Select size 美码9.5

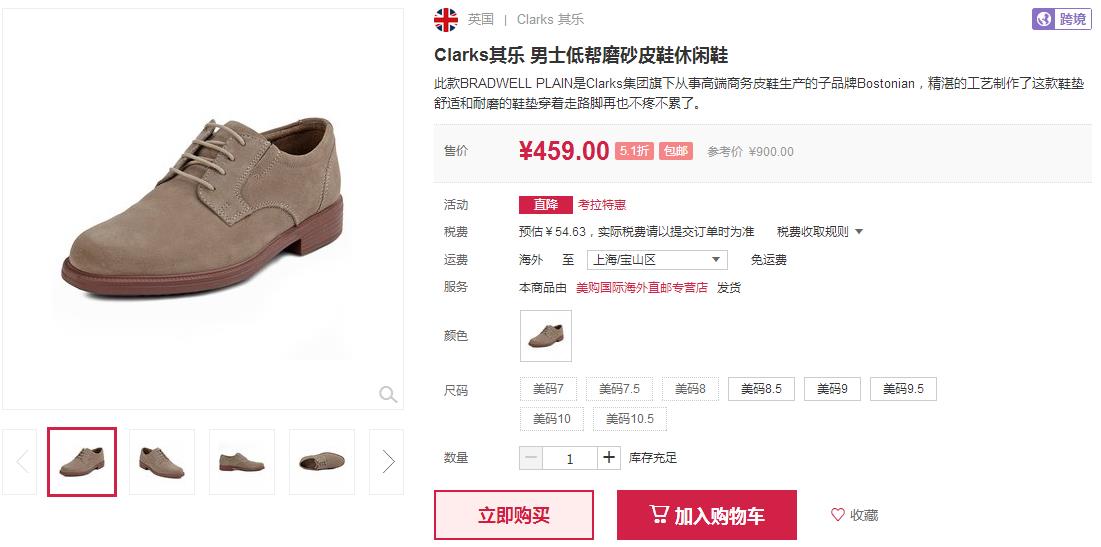(903, 389)
